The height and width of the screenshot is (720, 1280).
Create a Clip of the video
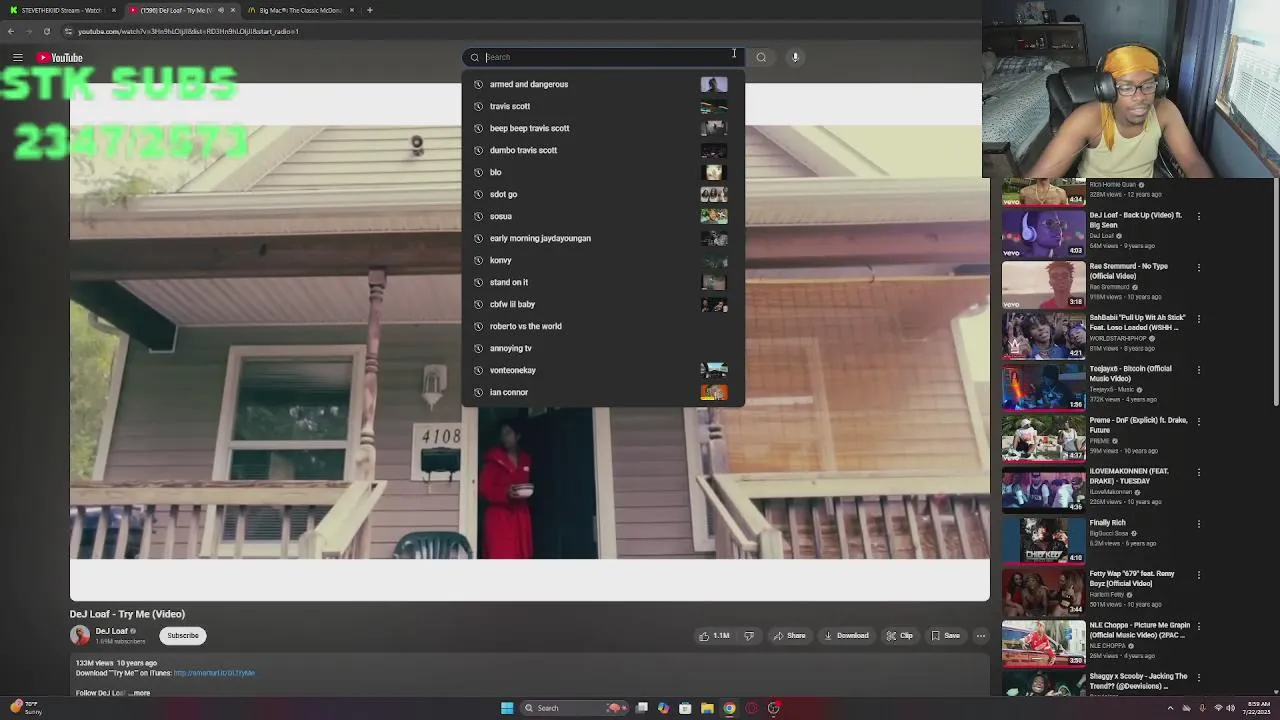[899, 636]
